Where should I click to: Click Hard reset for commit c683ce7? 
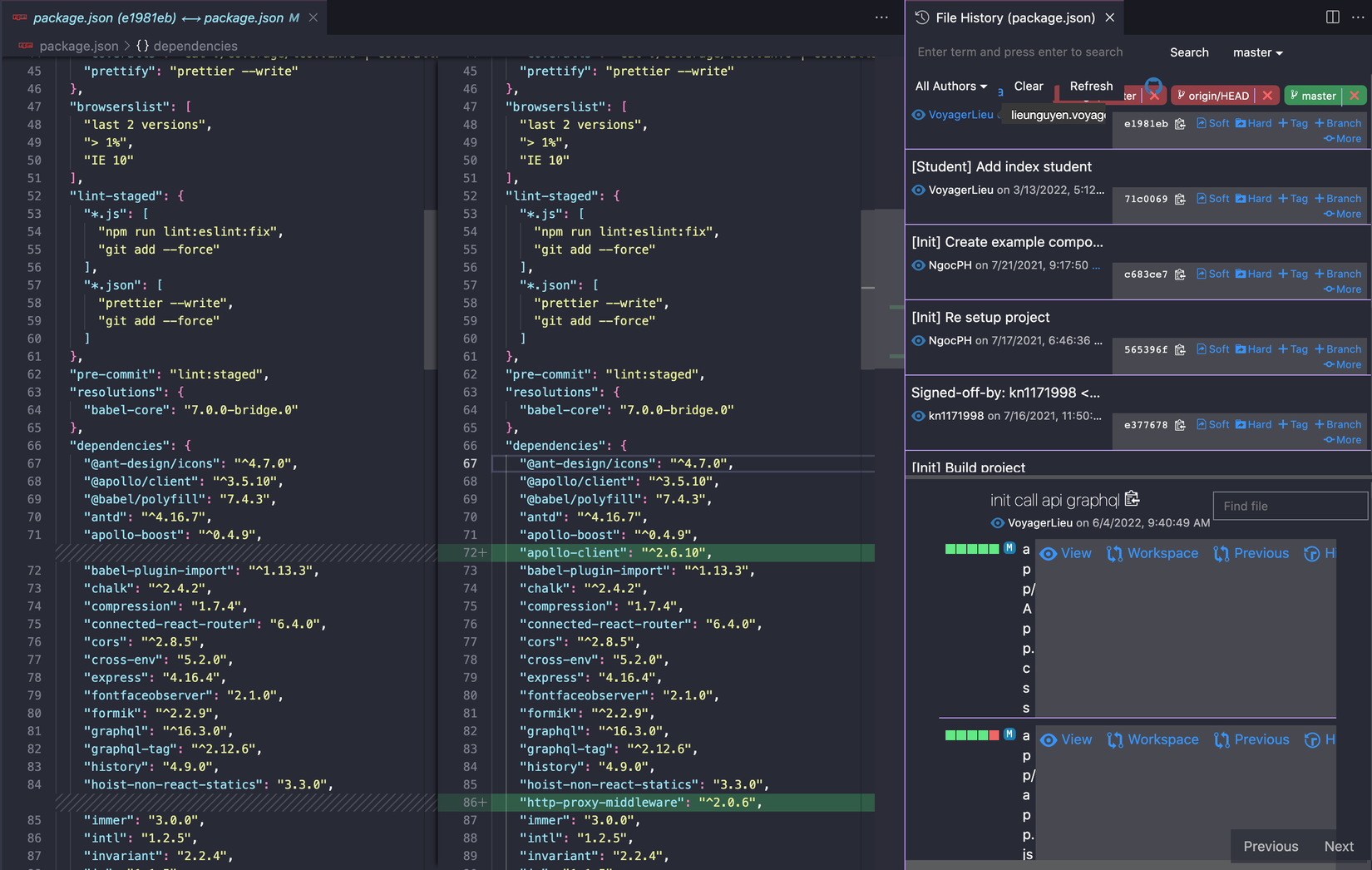coord(1254,274)
